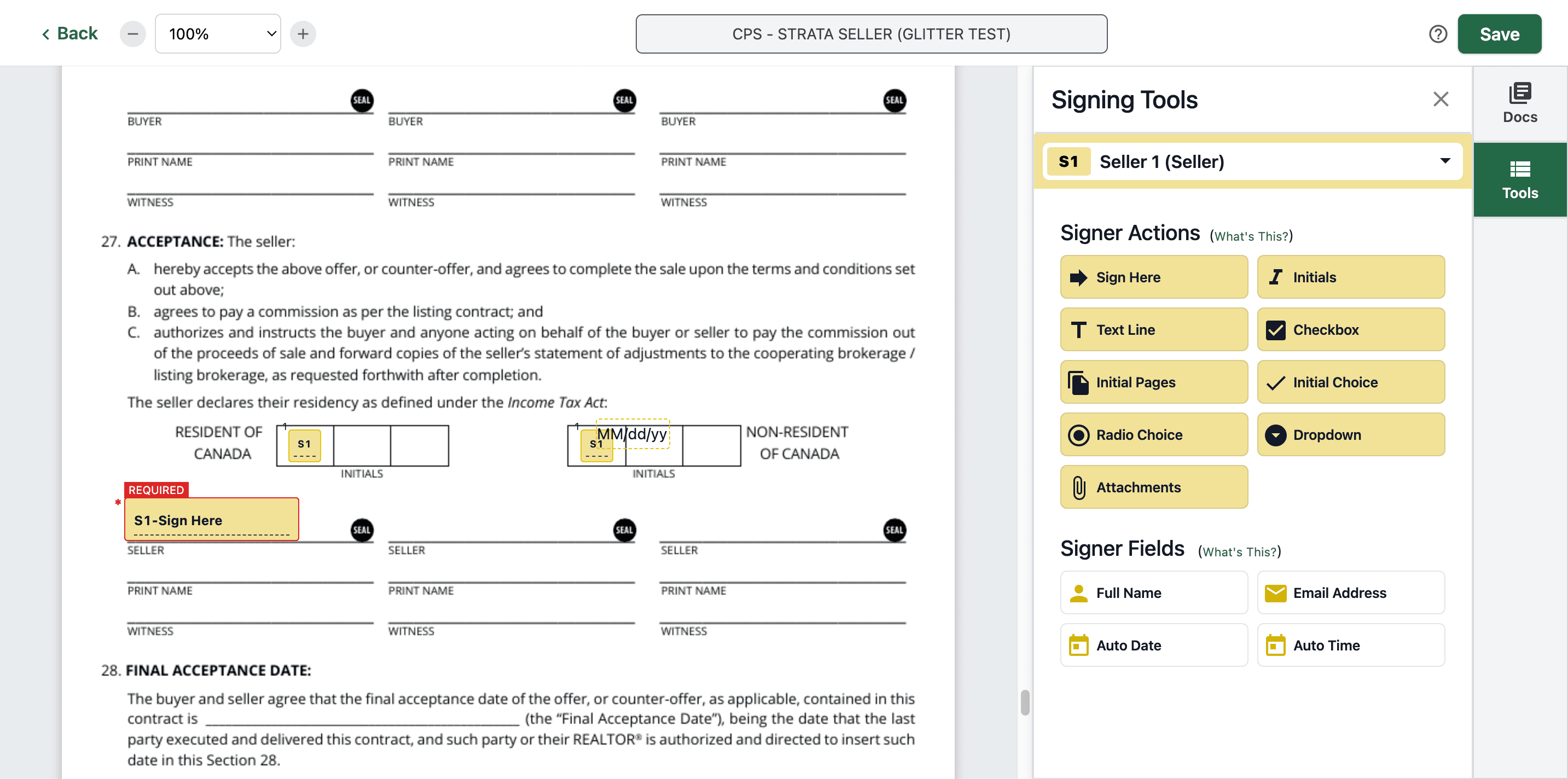Image resolution: width=1568 pixels, height=779 pixels.
Task: Save the document
Action: point(1499,34)
